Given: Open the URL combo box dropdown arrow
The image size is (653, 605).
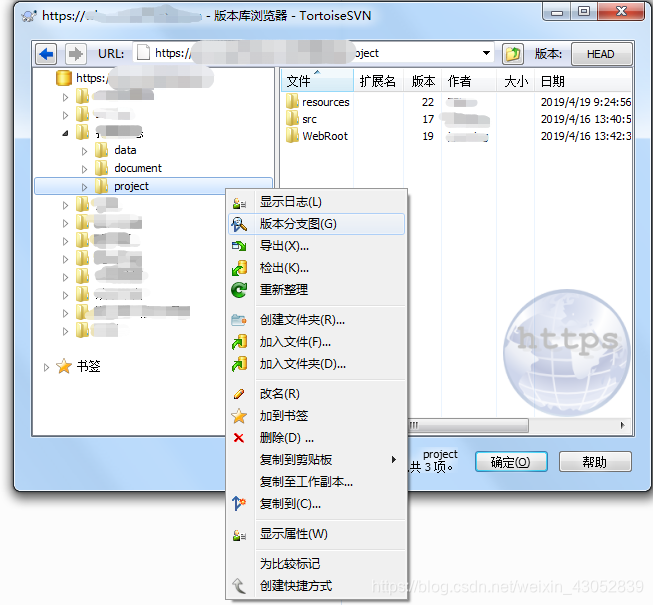Looking at the screenshot, I should pyautogui.click(x=486, y=53).
